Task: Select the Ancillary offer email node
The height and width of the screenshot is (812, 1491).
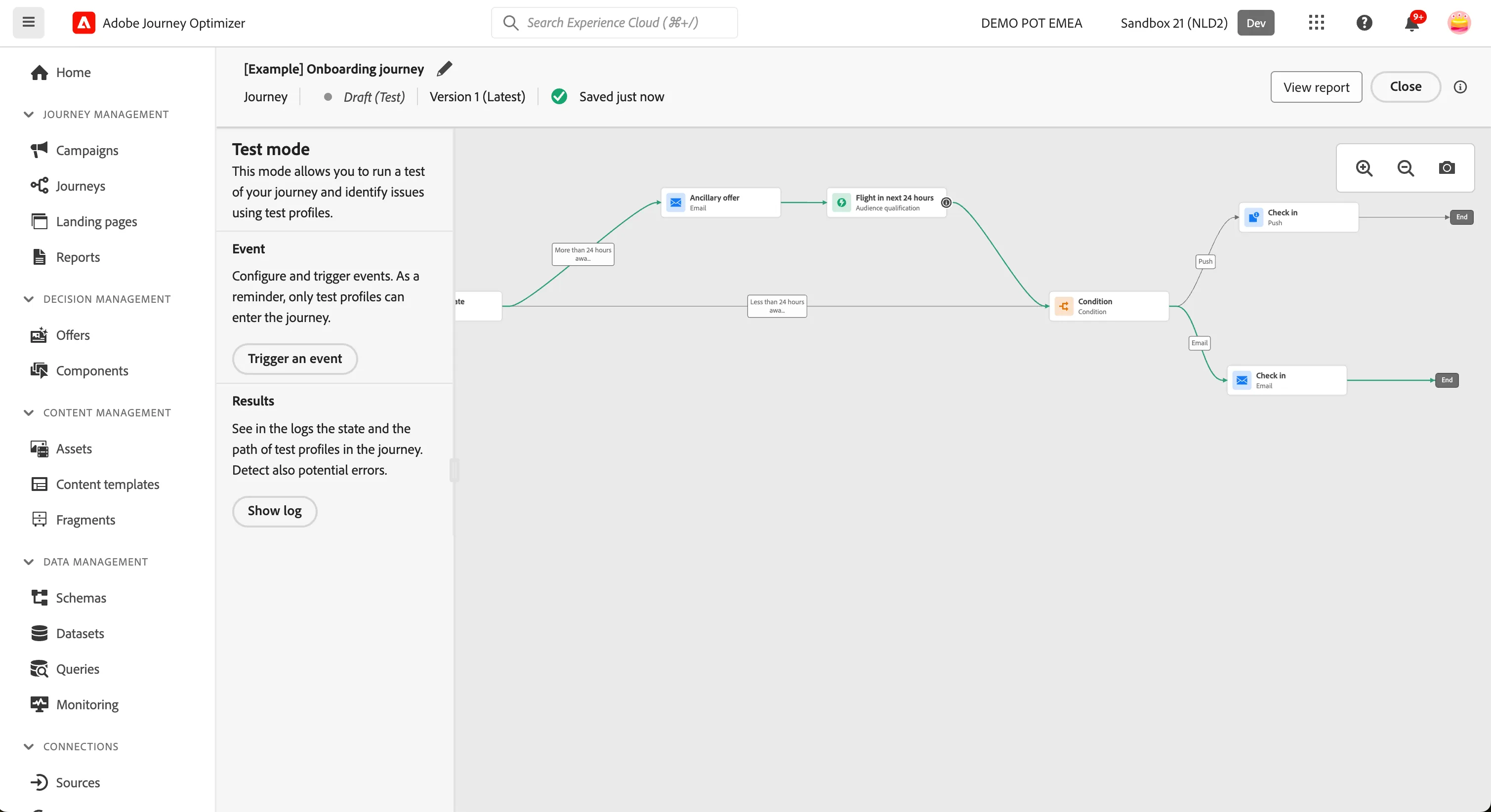Action: tap(721, 203)
